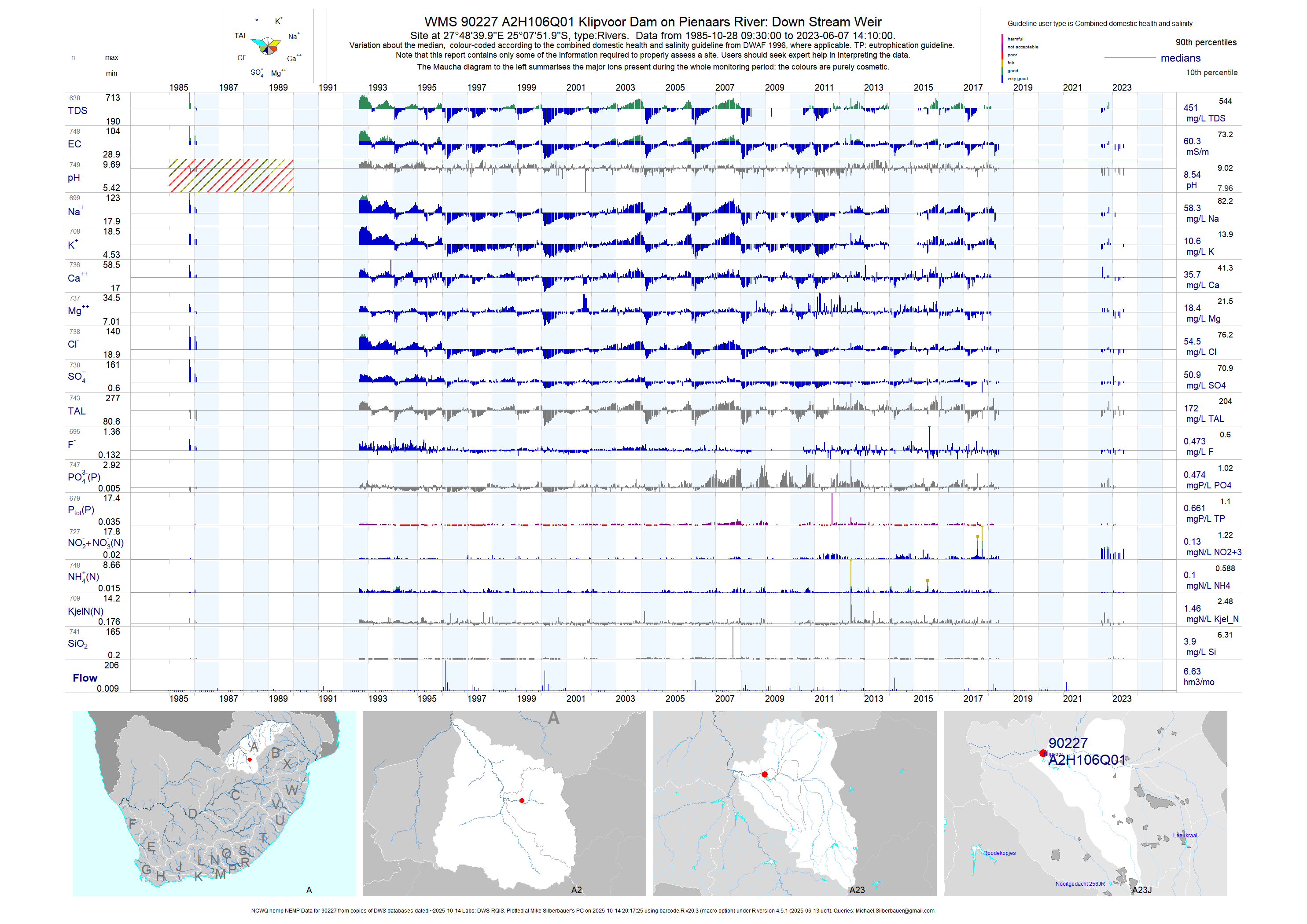Click the Roodekopjes dam label
Screen dimensions: 1307x924
tap(999, 853)
